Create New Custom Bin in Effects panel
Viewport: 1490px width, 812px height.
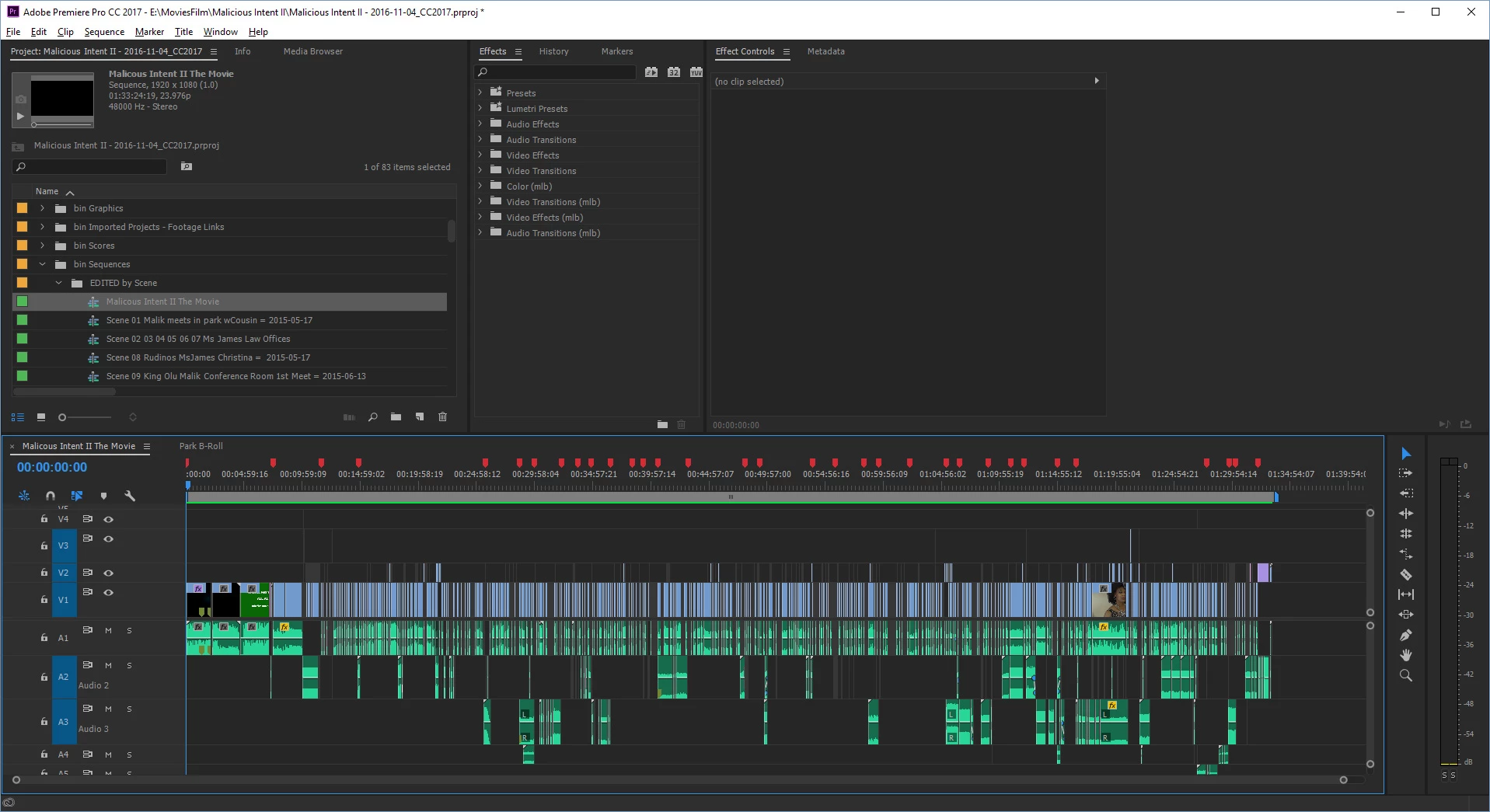pyautogui.click(x=662, y=424)
